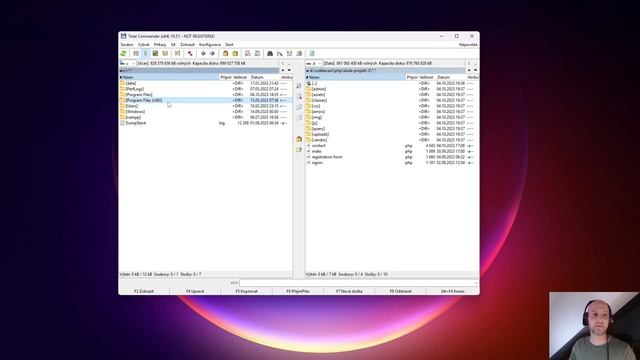Open the Konfigurace menu
640x360 pixels.
coord(210,44)
